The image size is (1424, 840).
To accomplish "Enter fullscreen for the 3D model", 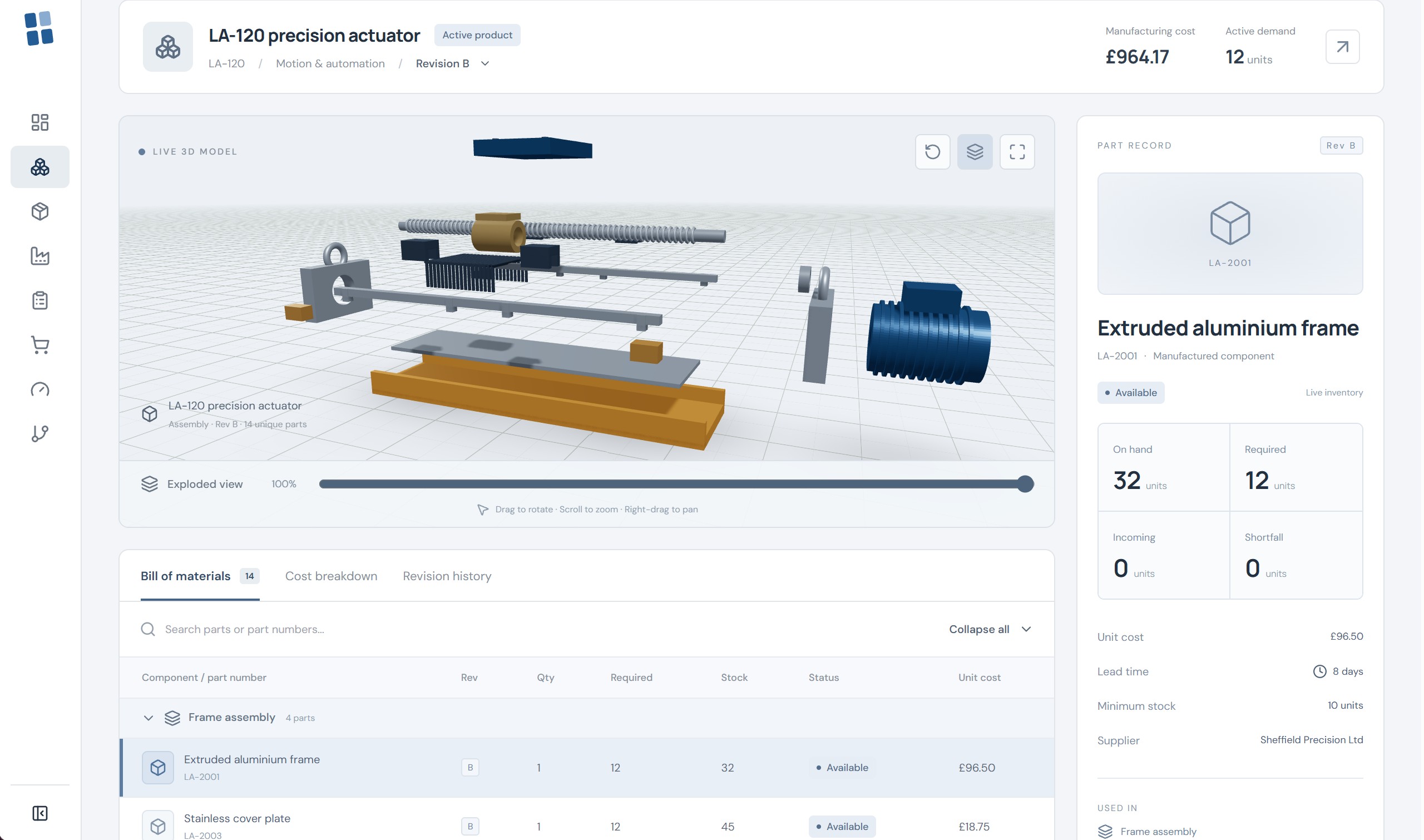I will 1017,152.
